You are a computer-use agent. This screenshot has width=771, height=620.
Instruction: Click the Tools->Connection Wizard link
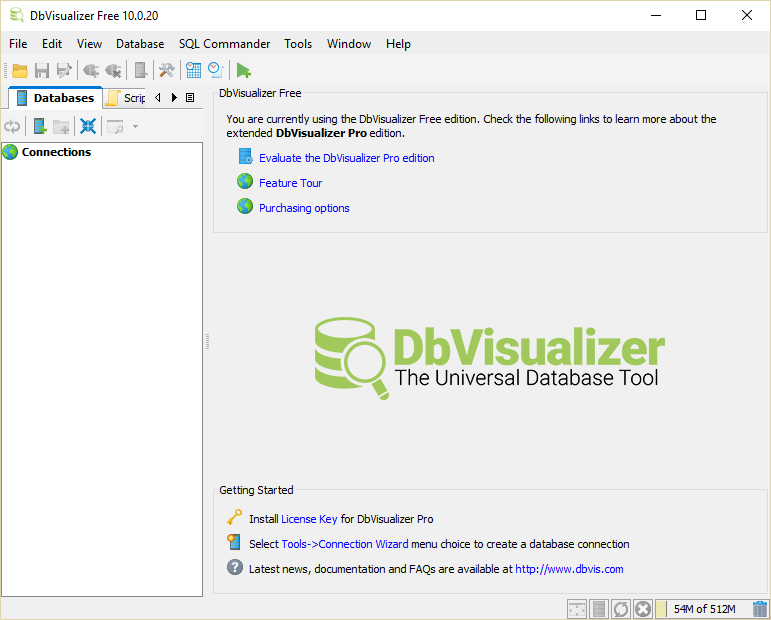(x=345, y=544)
